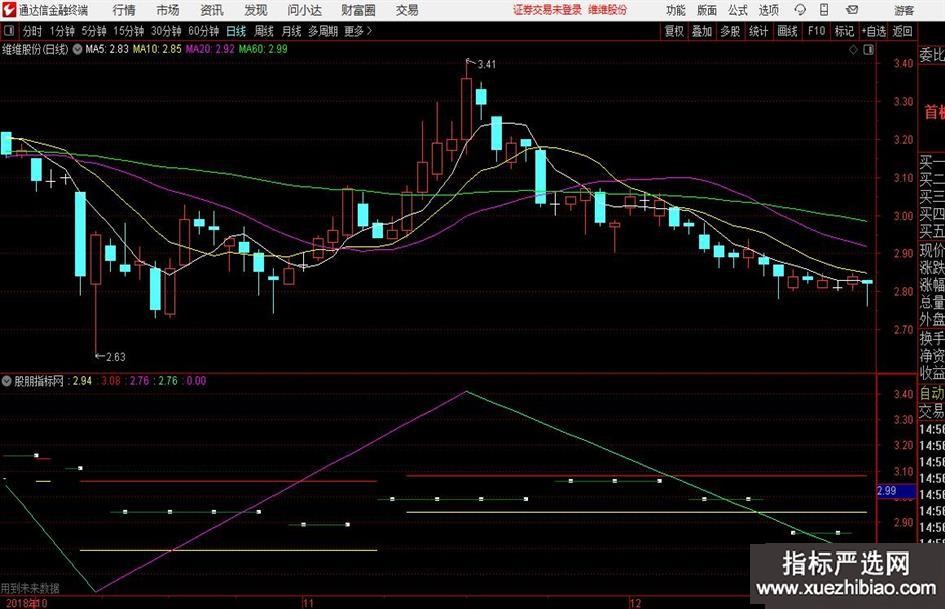Open the 交易 menu
945x609 pixels.
(x=407, y=10)
